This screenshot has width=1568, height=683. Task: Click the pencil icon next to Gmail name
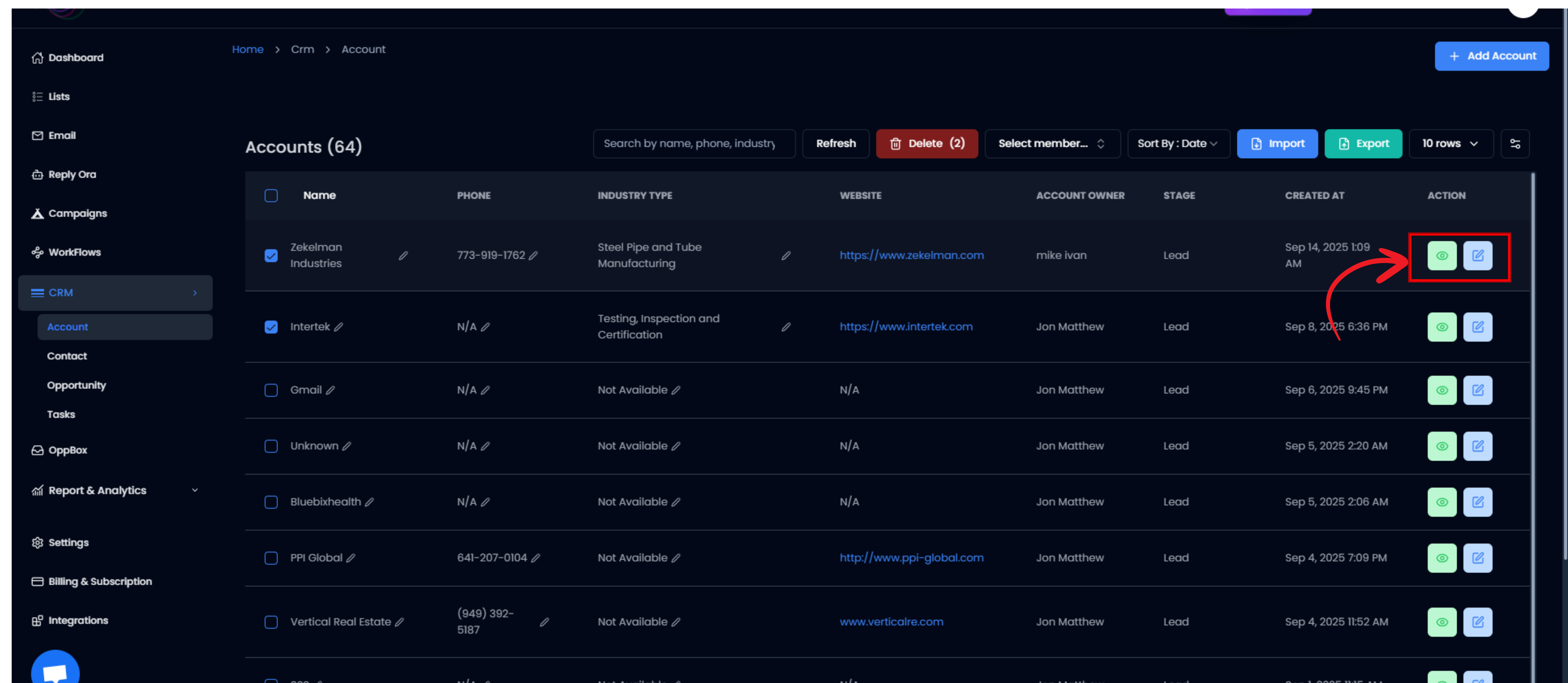pos(331,390)
